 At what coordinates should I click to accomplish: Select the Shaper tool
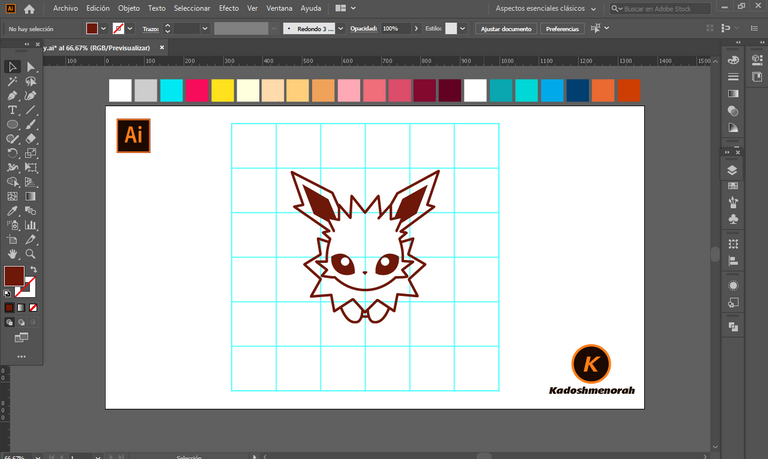click(12, 139)
